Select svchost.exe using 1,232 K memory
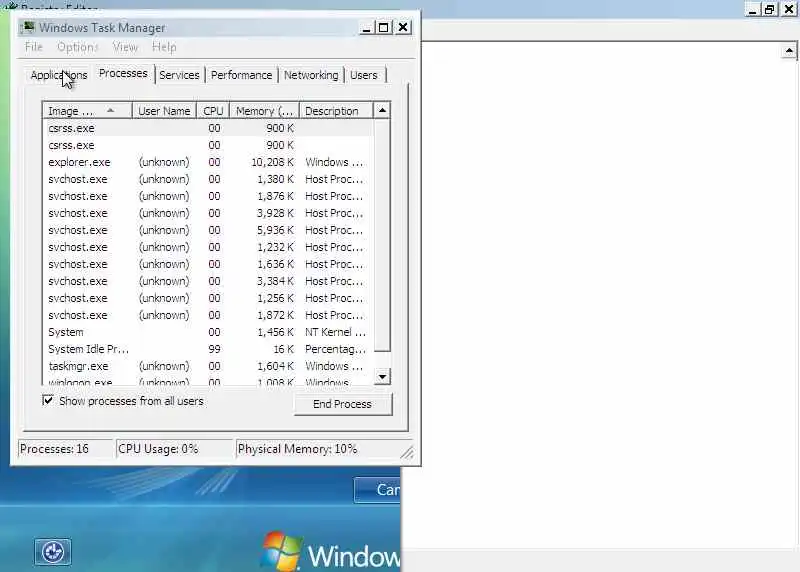The image size is (800, 572). [x=208, y=247]
